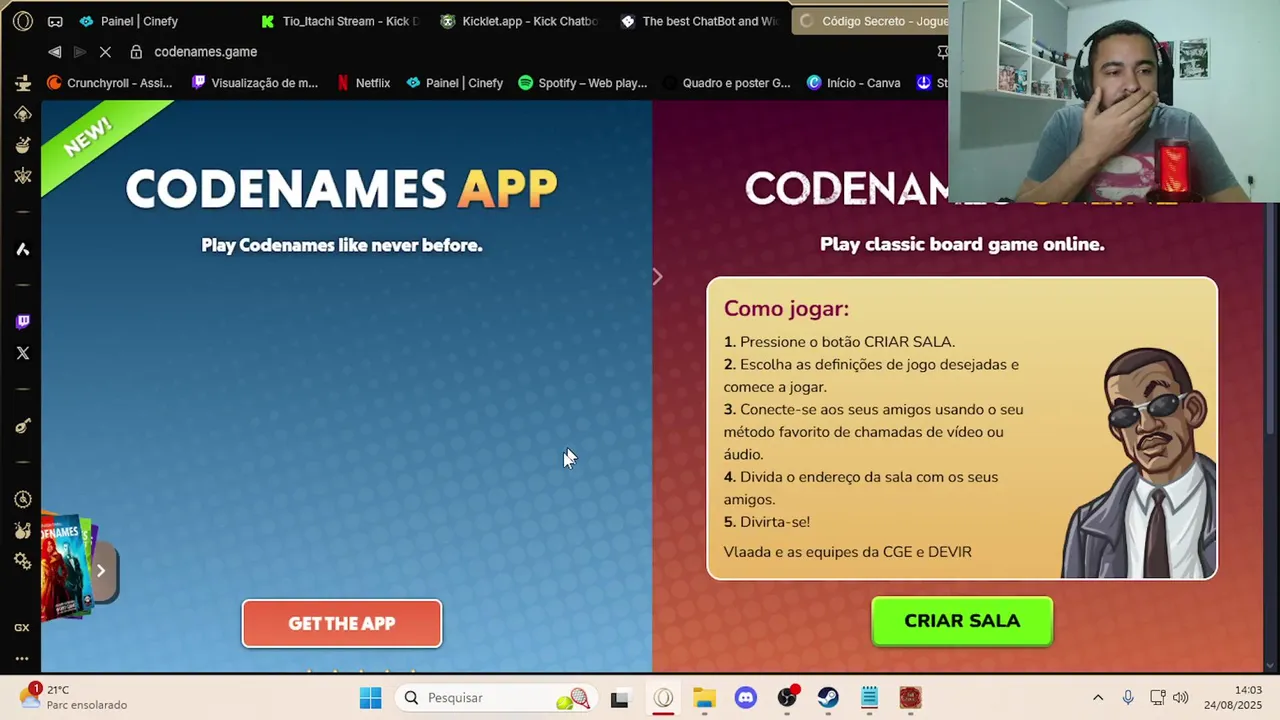The width and height of the screenshot is (1280, 720).
Task: Click the agent with sunglasses illustration
Action: 1138,463
